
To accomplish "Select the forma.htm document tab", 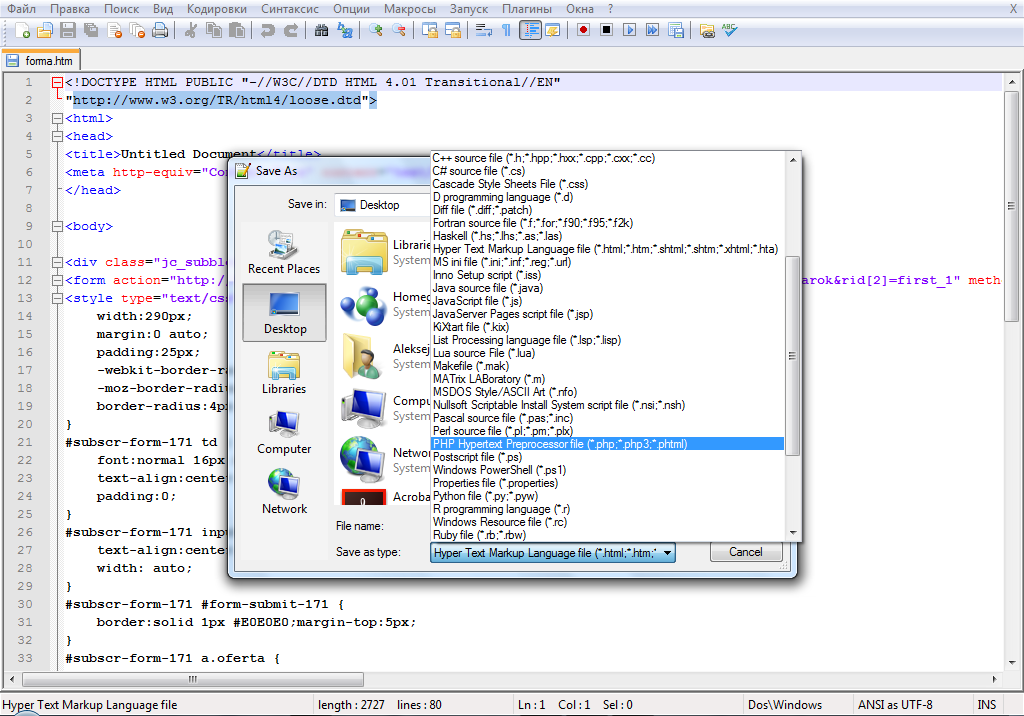I will pos(41,61).
